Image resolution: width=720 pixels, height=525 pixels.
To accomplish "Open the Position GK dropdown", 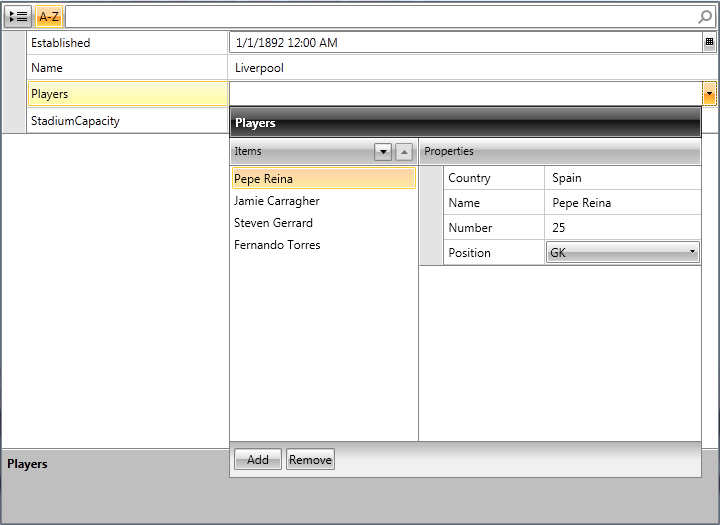I will 623,252.
